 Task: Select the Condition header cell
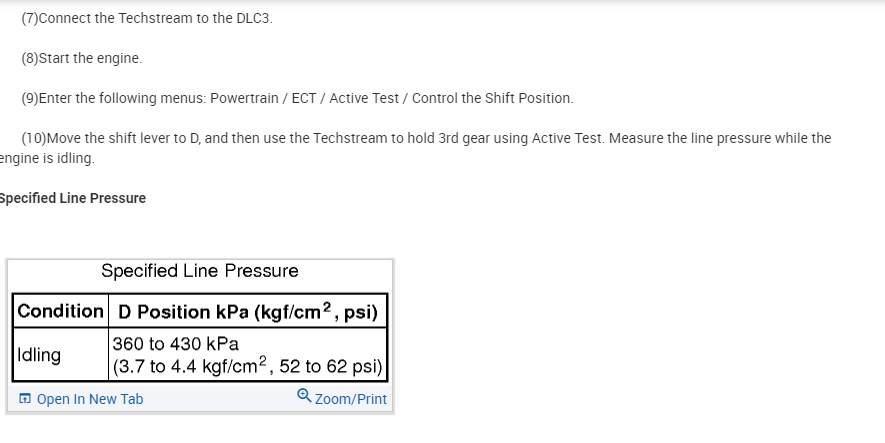coord(60,311)
